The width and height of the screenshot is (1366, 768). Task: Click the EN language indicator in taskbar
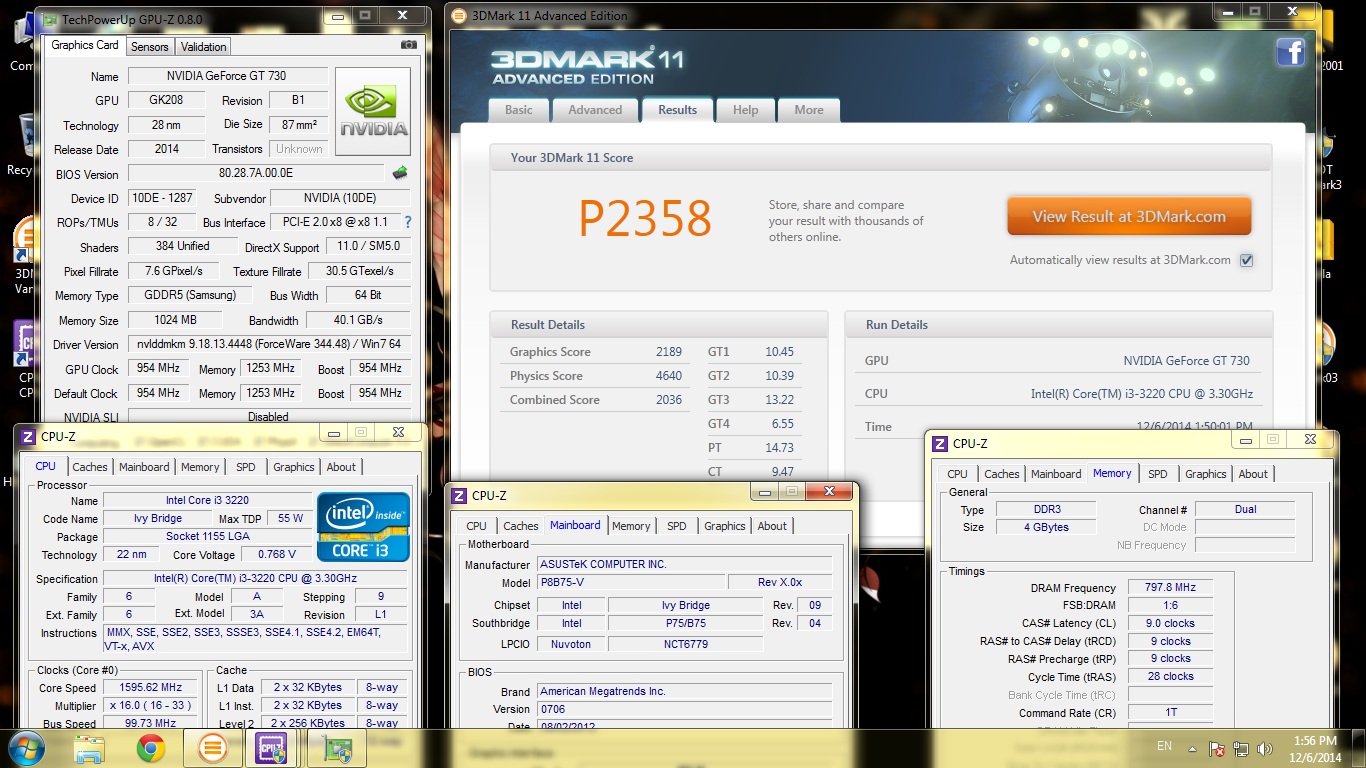coord(1164,746)
